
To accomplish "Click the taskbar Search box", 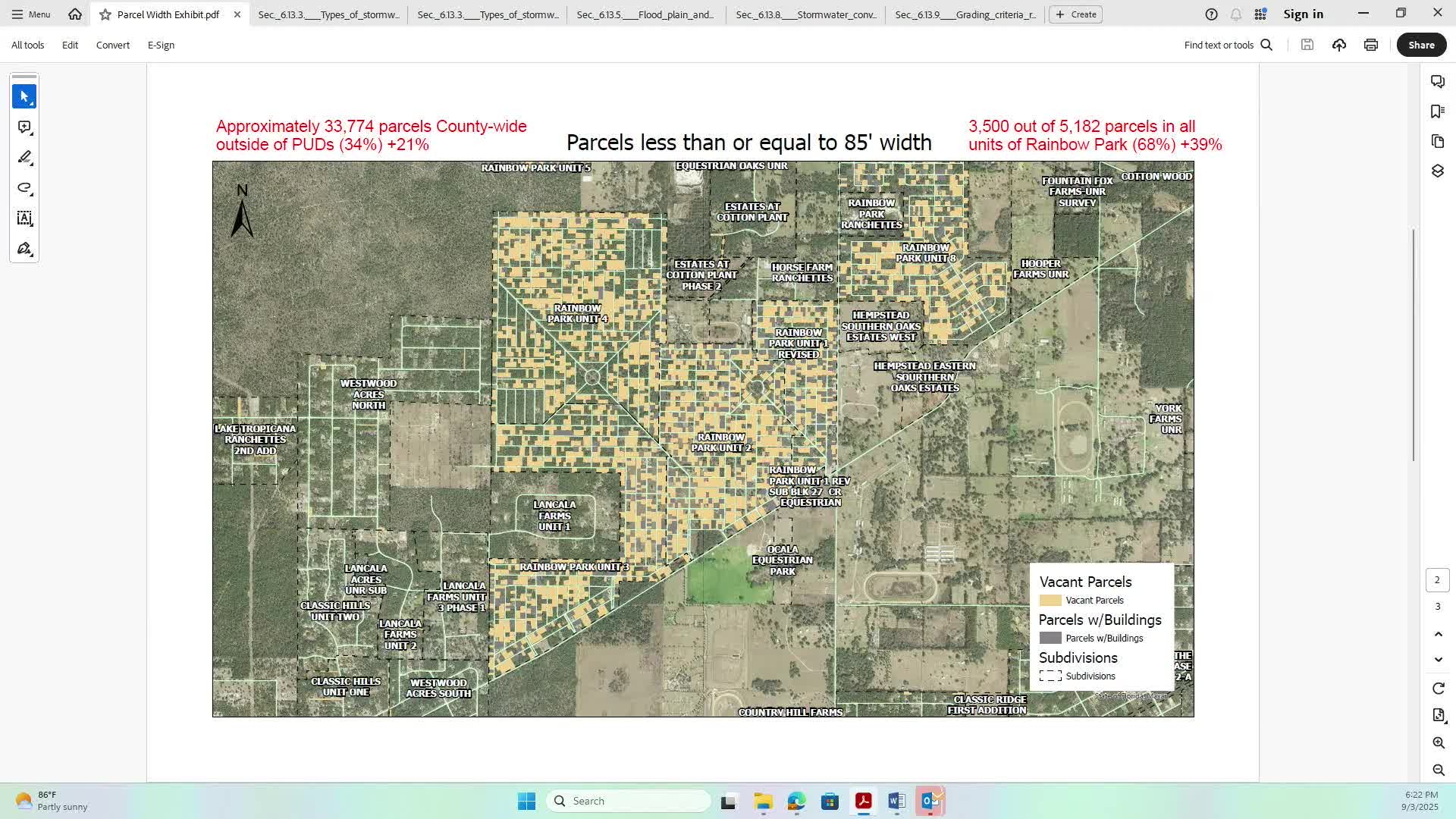I will point(628,801).
